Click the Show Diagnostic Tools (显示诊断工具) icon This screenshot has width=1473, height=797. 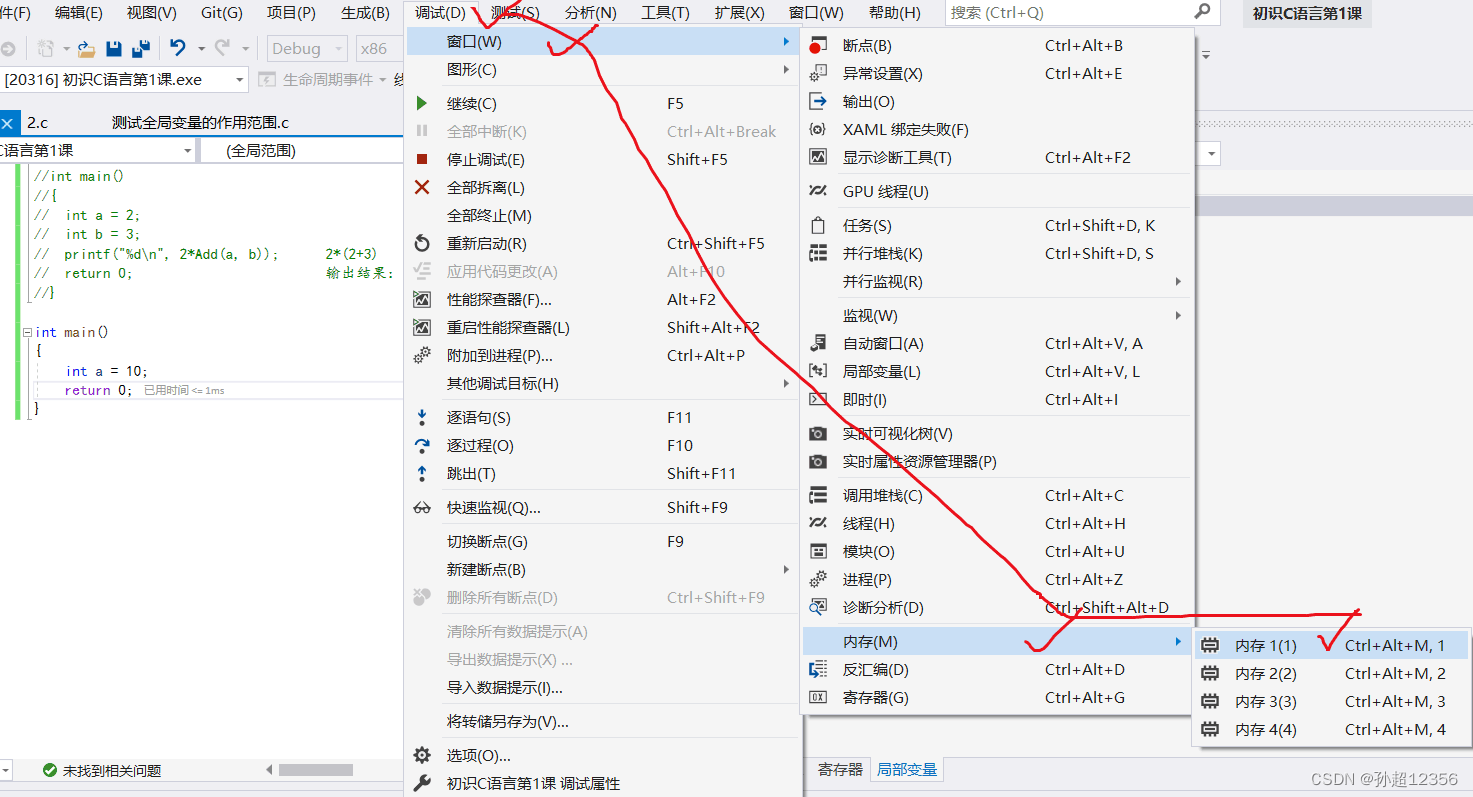(818, 157)
